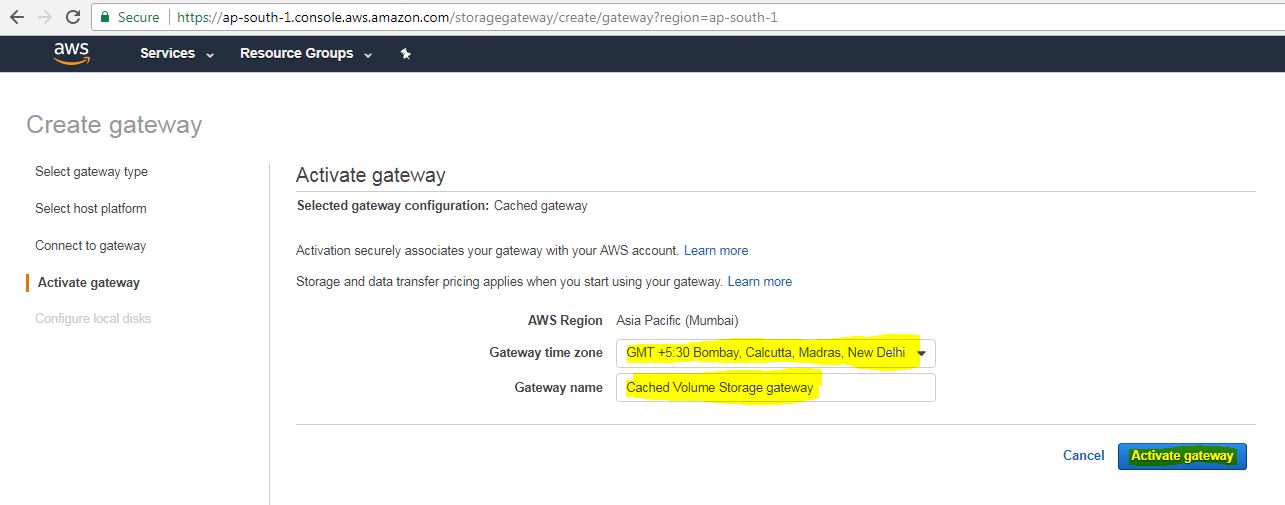The width and height of the screenshot is (1285, 505).
Task: Open Learn more link about activation
Action: coord(716,251)
